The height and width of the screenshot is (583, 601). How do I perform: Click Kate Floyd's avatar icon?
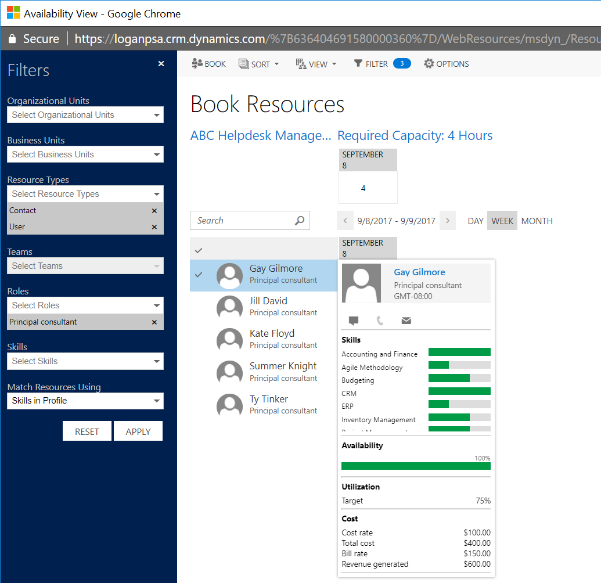[230, 340]
